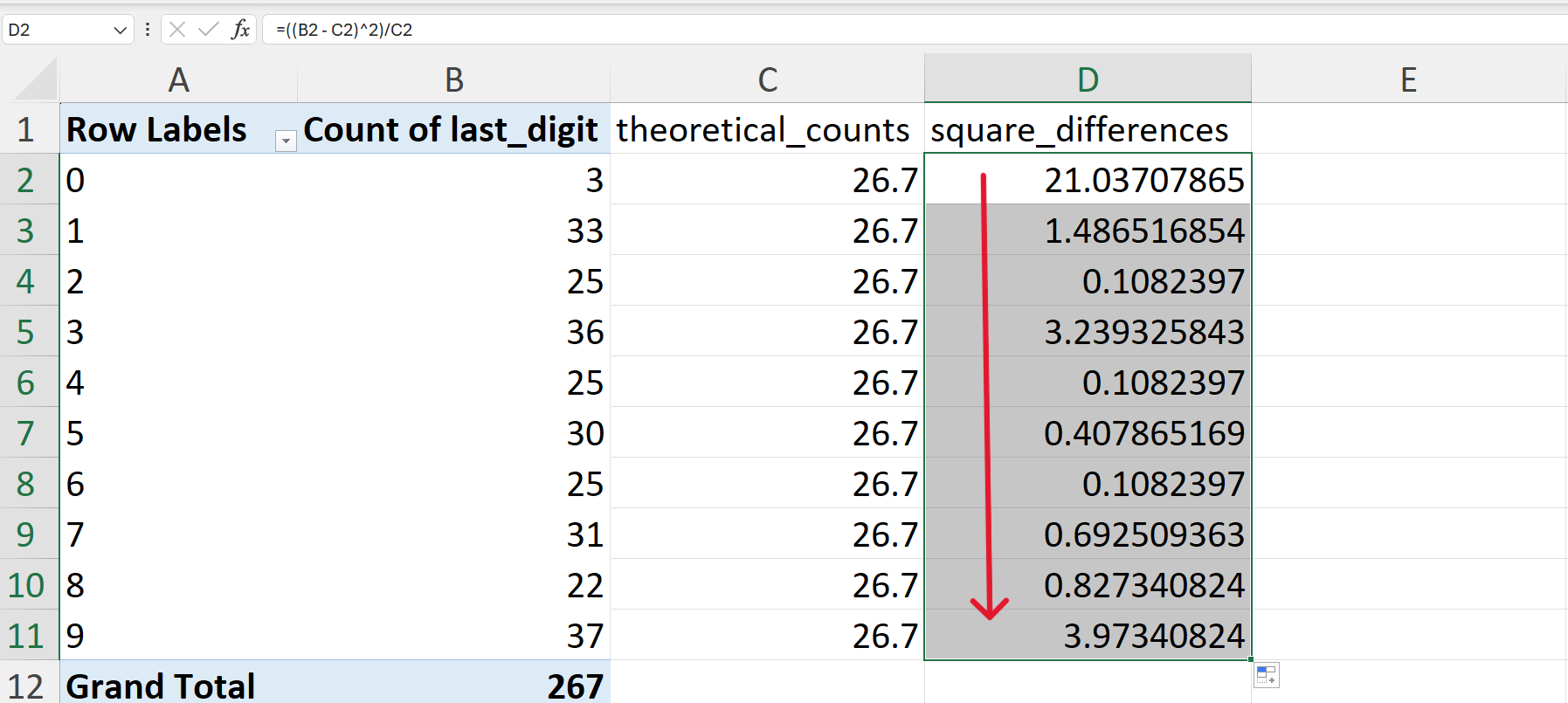Screen dimensions: 1568x703
Task: Click the Cancel X icon in formula bar
Action: pos(177,30)
